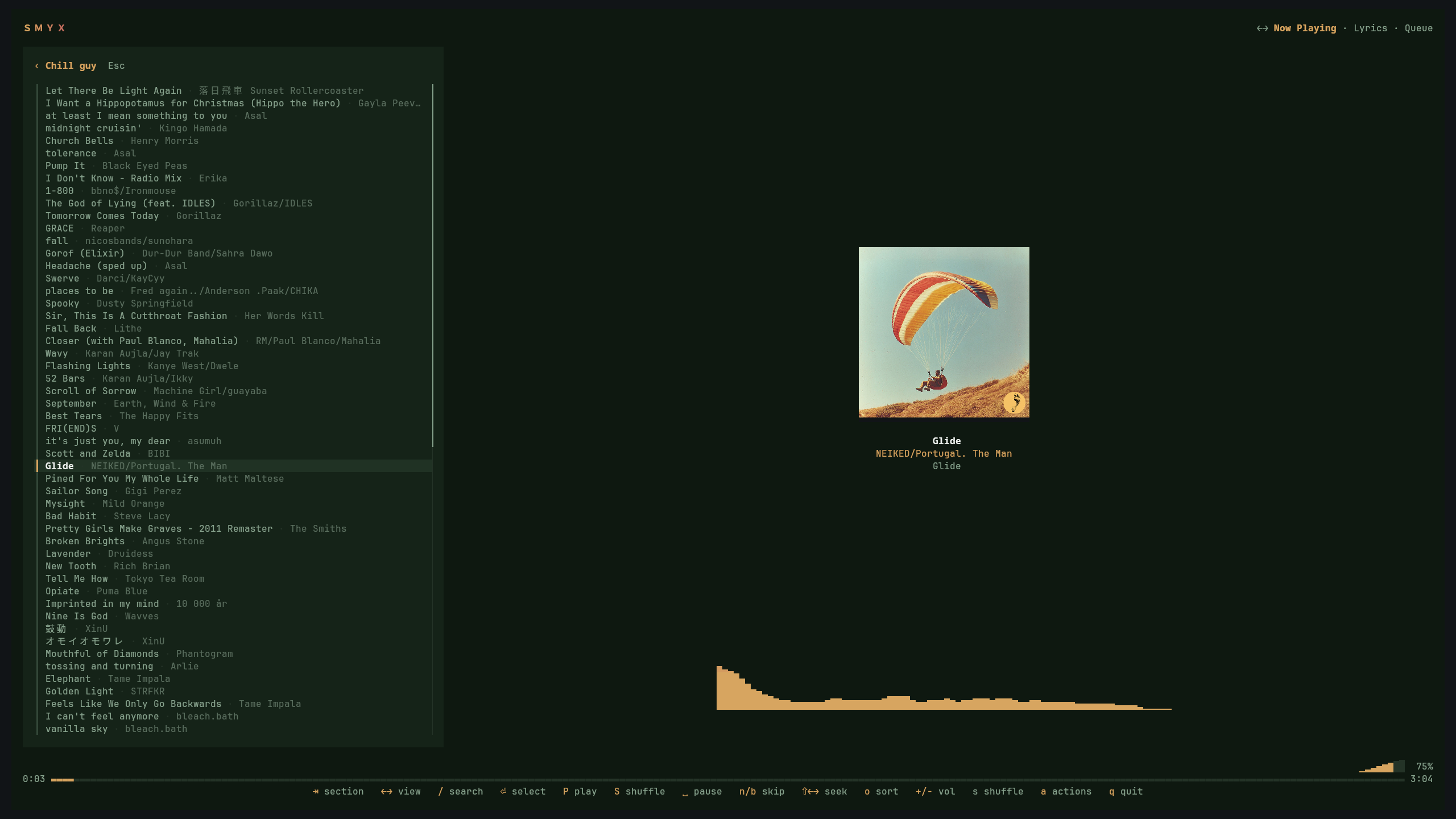
Task: Click the 75% volume value
Action: [x=1424, y=767]
